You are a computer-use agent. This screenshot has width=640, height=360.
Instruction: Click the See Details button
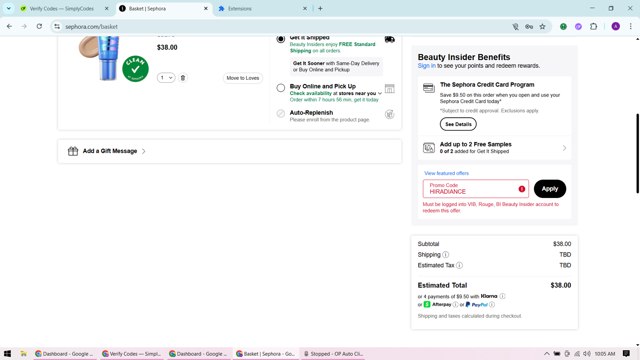click(x=458, y=124)
